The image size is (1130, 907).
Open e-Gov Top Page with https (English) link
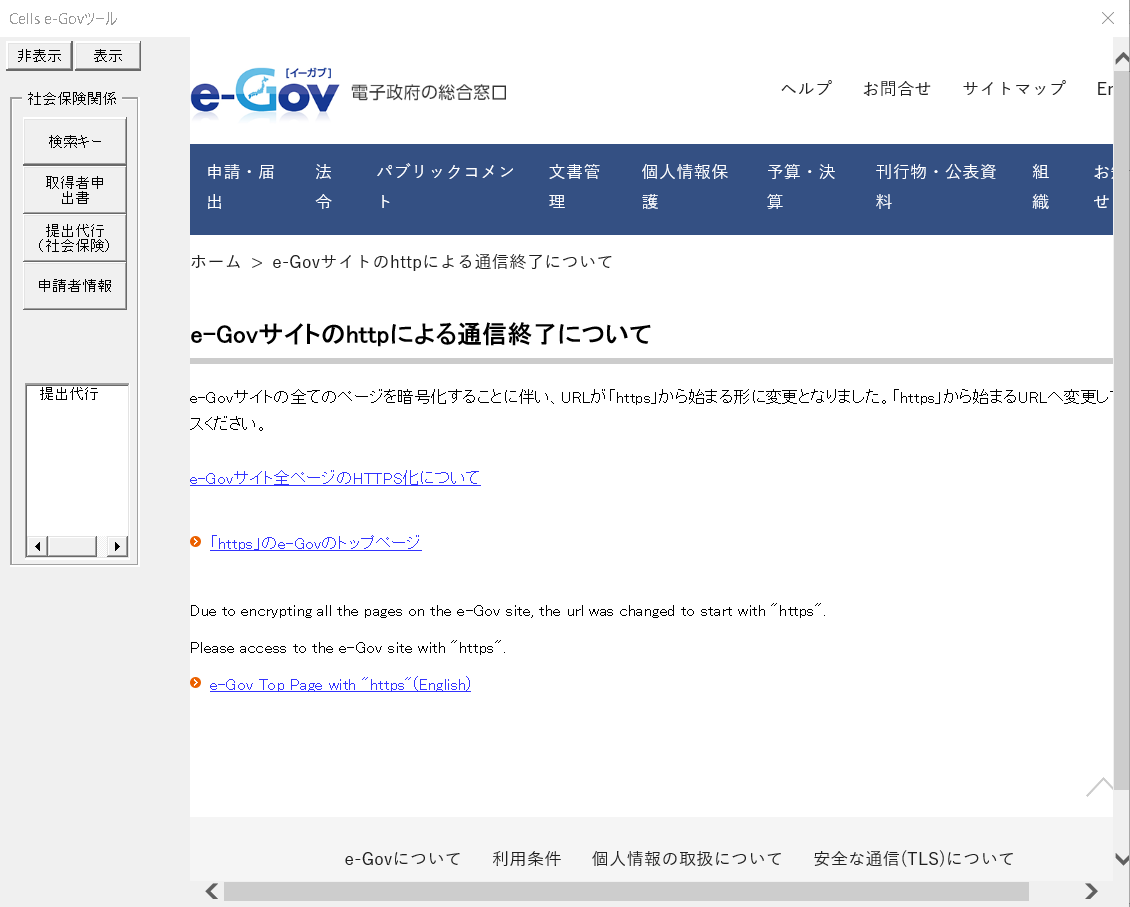click(340, 684)
